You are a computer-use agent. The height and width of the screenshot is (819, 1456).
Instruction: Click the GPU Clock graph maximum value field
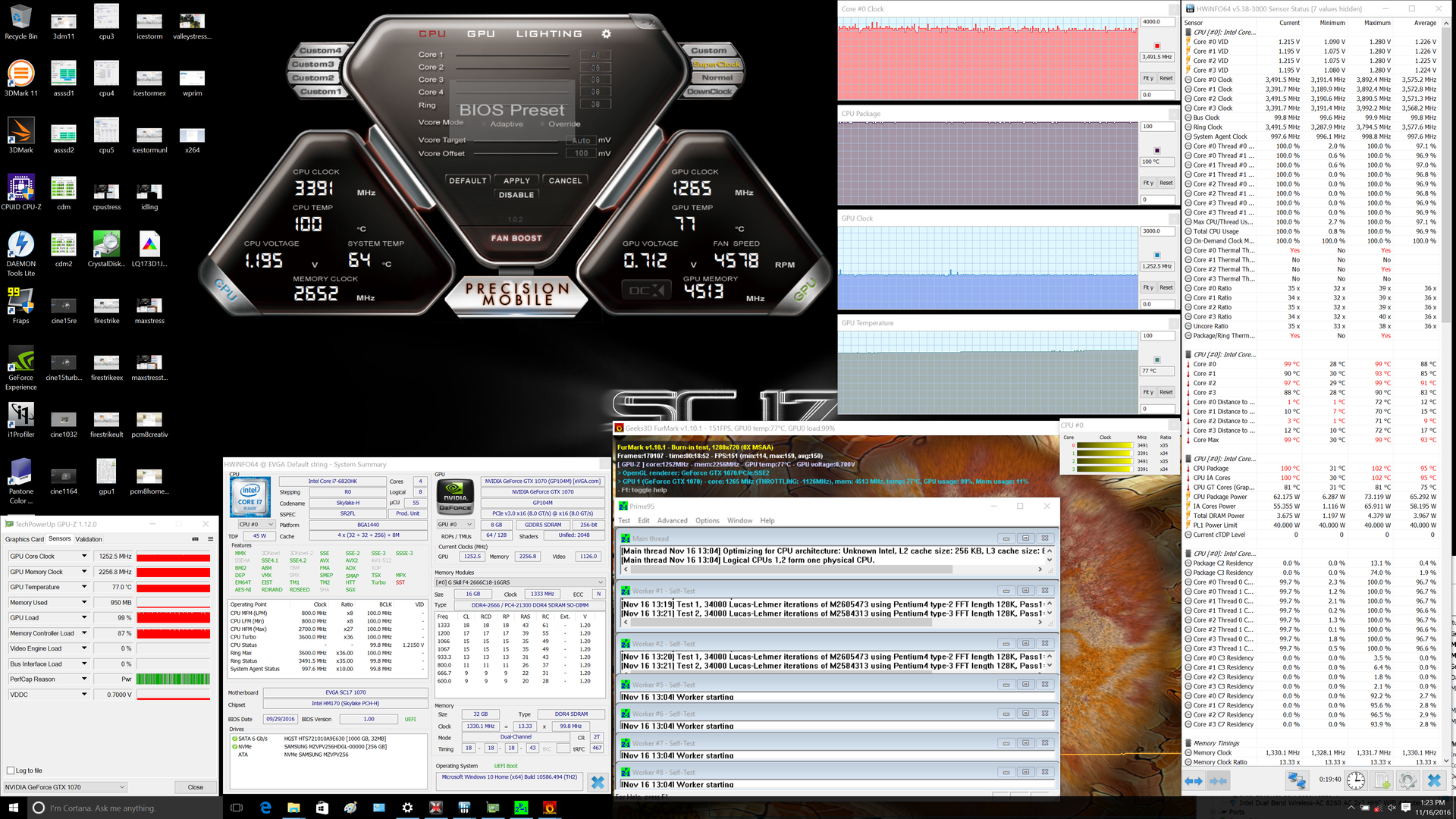pos(1156,231)
